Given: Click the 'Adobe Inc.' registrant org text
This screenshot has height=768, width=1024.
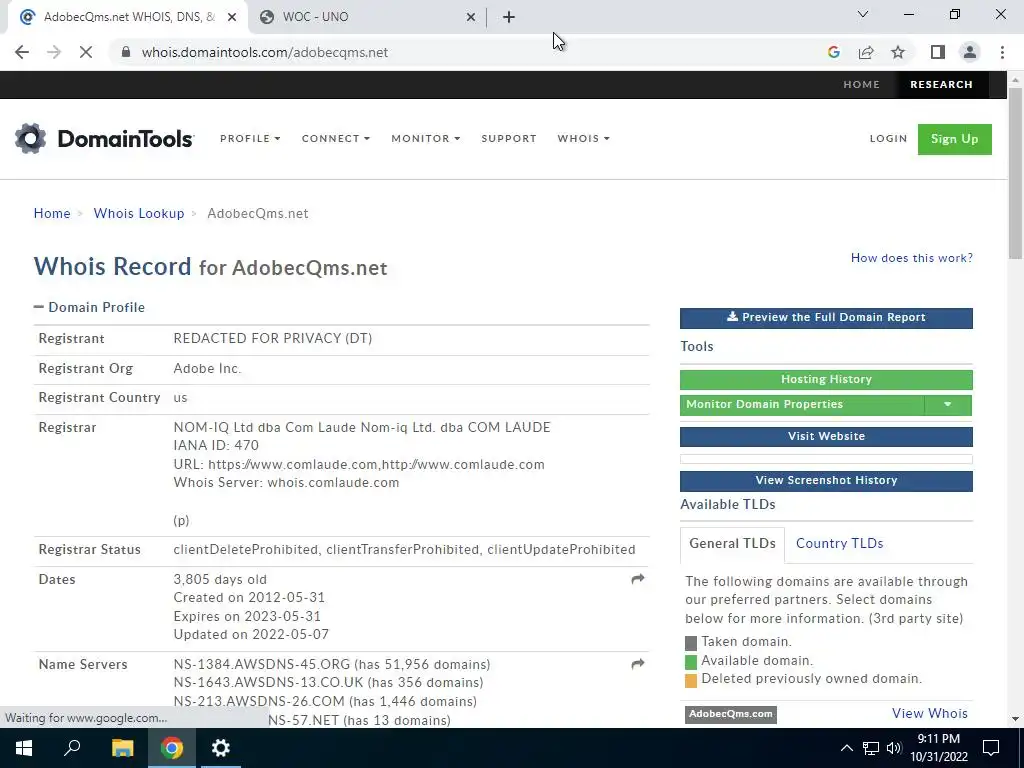Looking at the screenshot, I should pos(207,369).
